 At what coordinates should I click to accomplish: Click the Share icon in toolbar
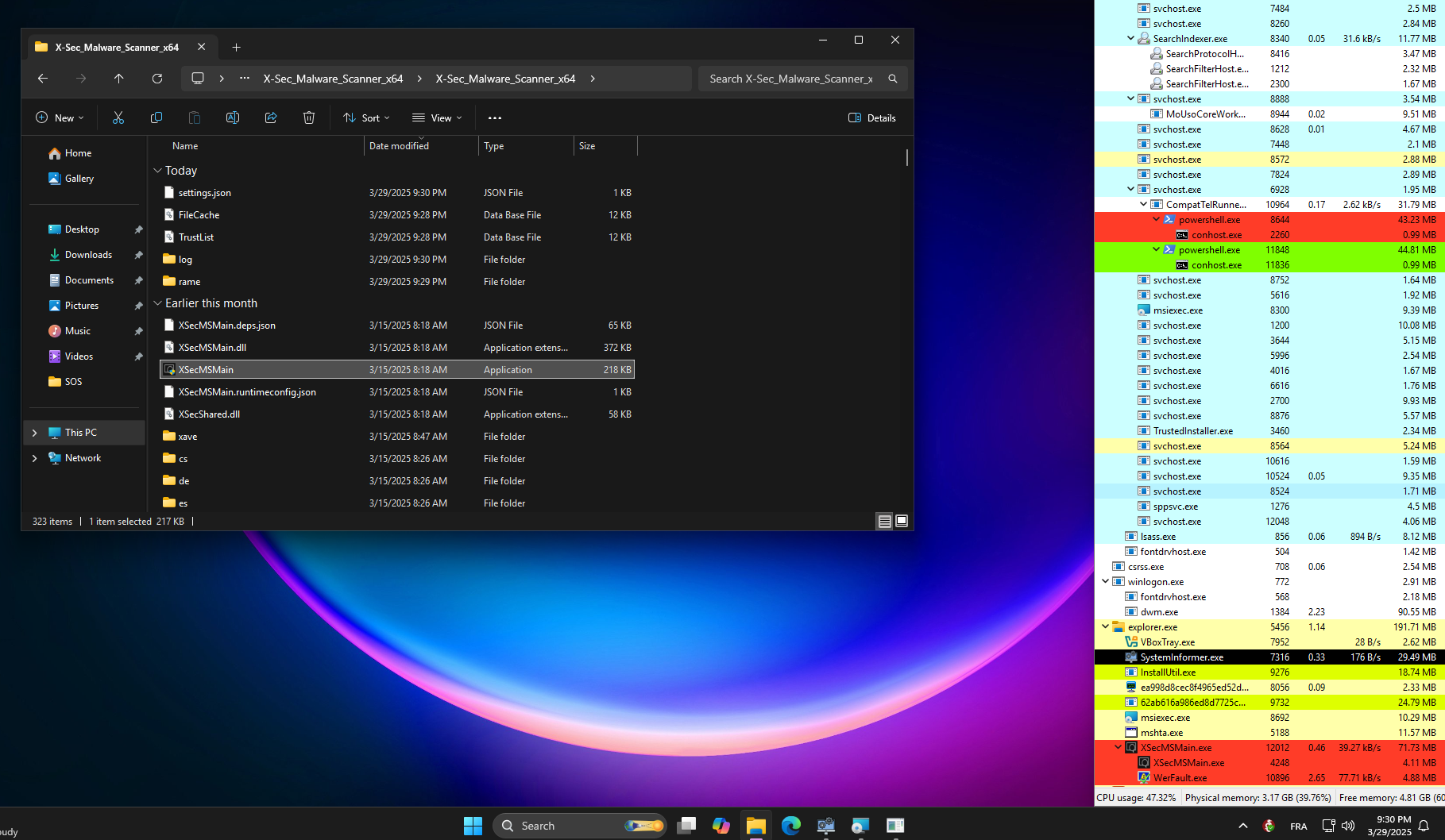tap(271, 118)
